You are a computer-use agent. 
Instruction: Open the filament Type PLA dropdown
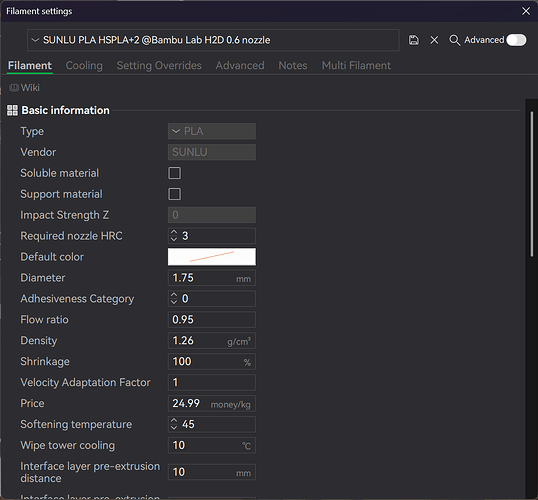(x=212, y=131)
